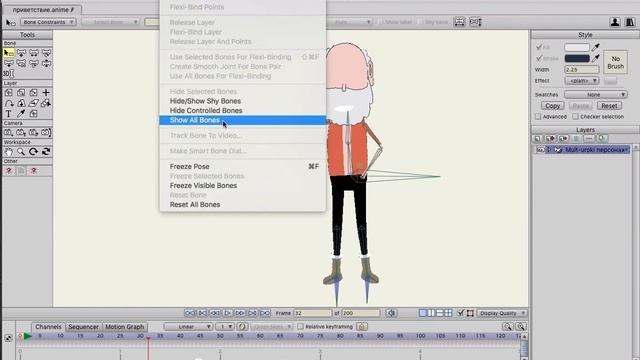
Task: Open the Display Quality dropdown
Action: tap(502, 313)
